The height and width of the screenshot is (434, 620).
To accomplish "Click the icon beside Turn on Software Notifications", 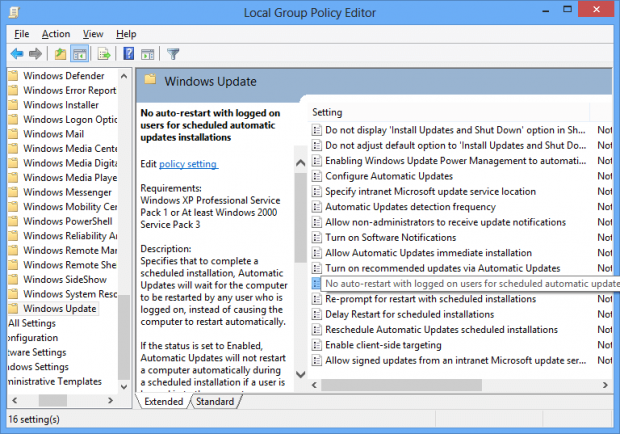I will tap(317, 238).
